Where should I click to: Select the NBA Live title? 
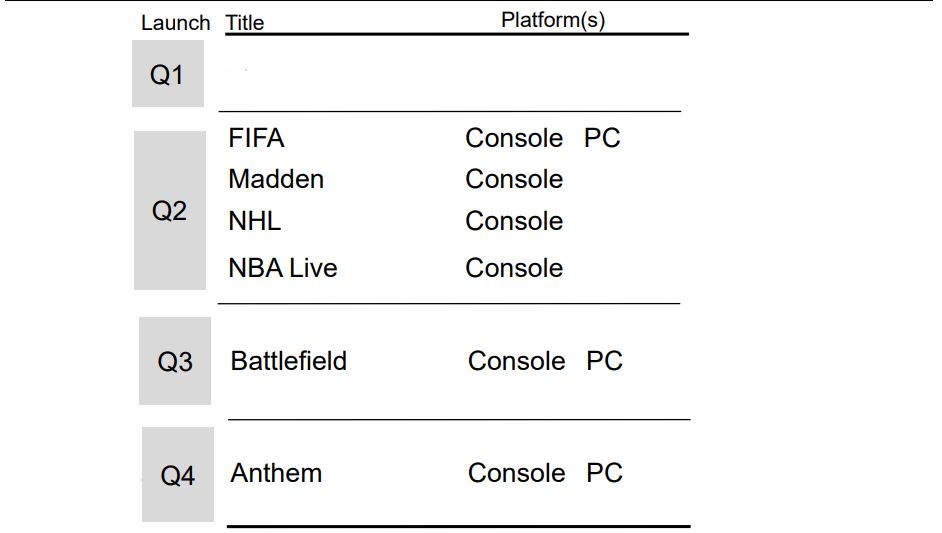[x=283, y=268]
